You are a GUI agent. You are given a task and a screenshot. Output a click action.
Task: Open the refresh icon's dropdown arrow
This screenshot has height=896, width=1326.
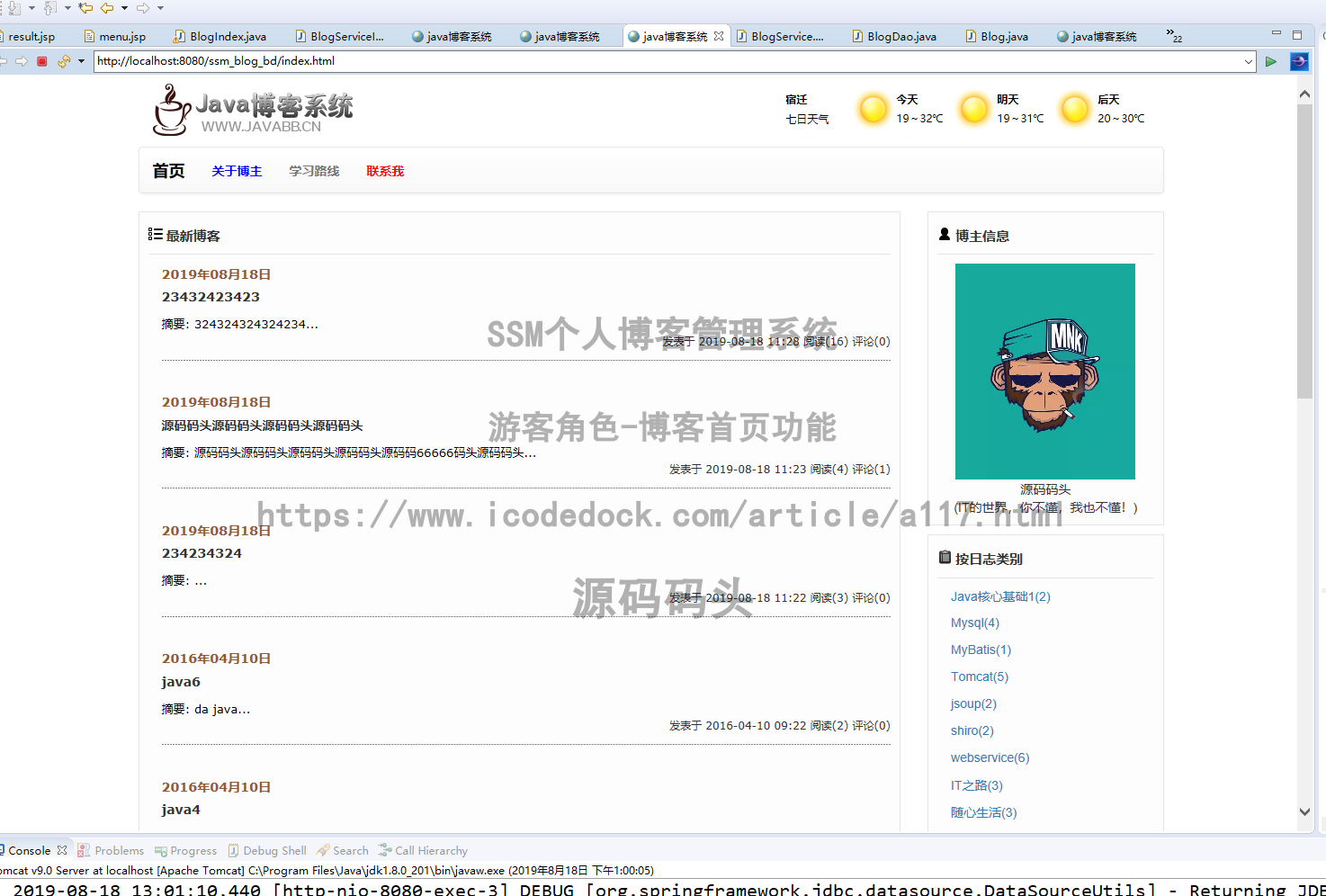click(x=80, y=61)
